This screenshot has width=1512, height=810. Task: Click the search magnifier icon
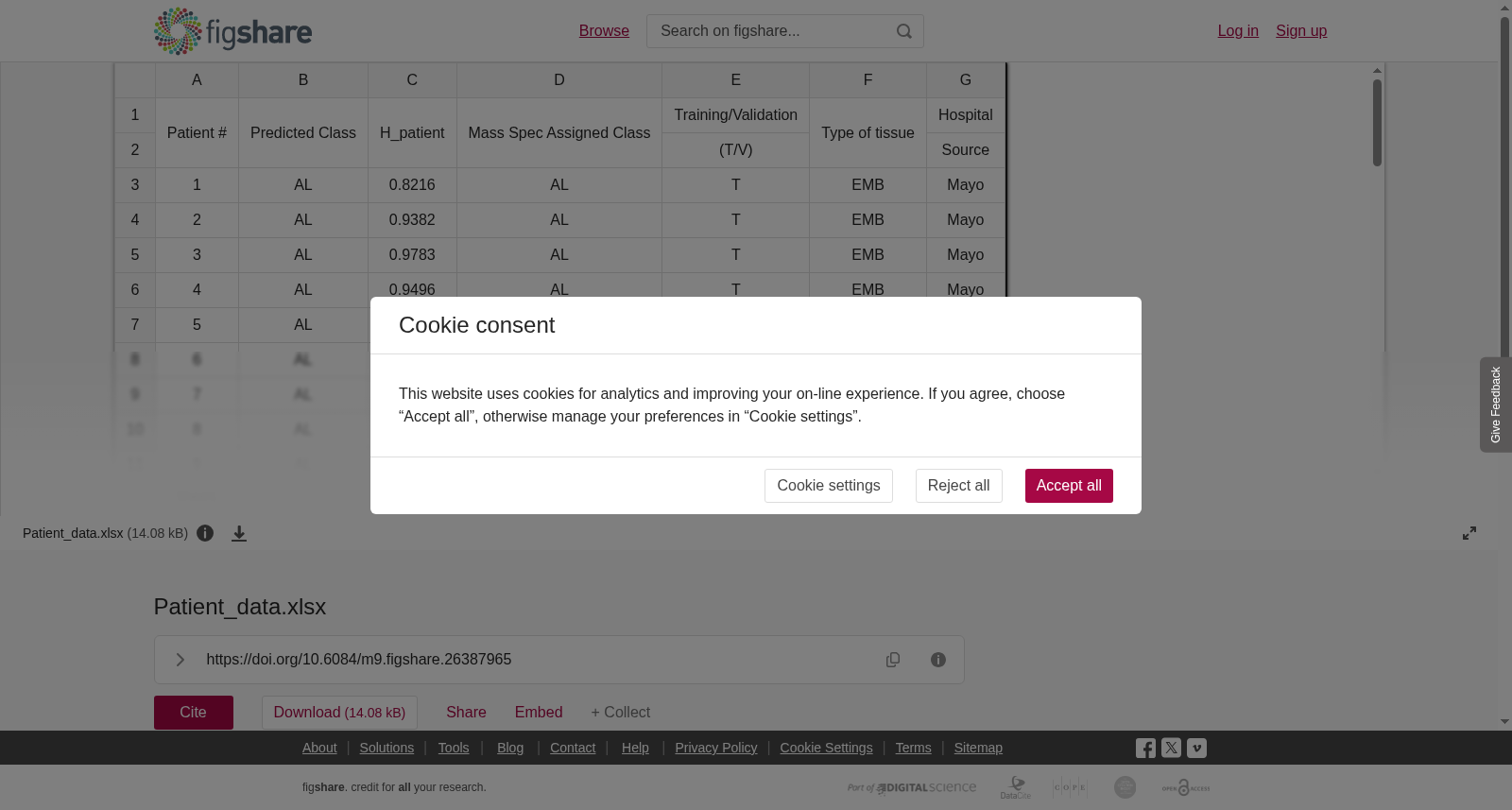tap(904, 31)
